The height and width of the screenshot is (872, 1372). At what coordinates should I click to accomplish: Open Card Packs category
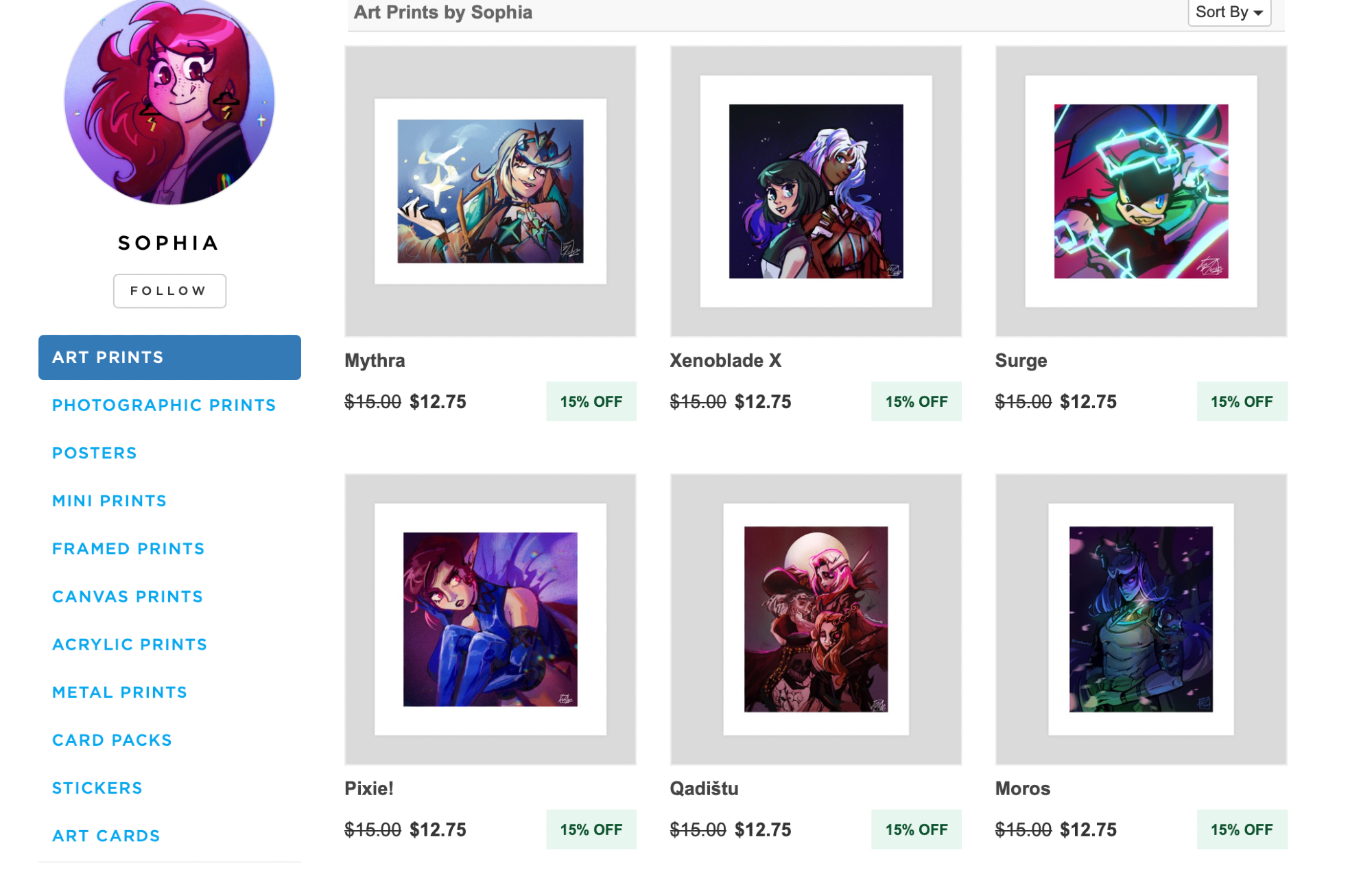click(x=113, y=740)
